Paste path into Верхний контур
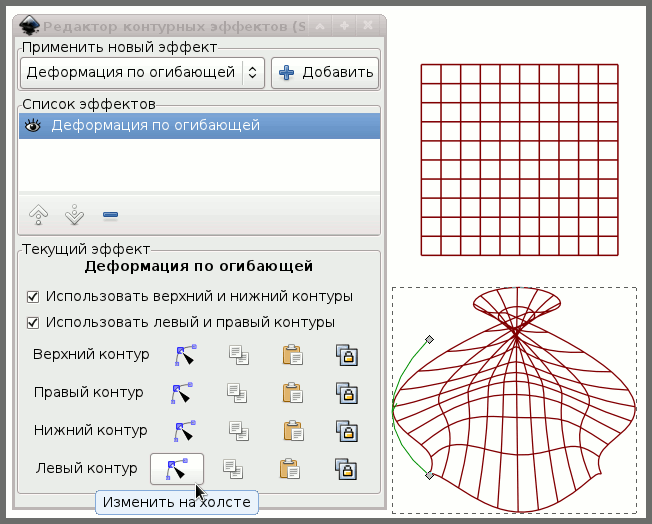 (x=293, y=355)
